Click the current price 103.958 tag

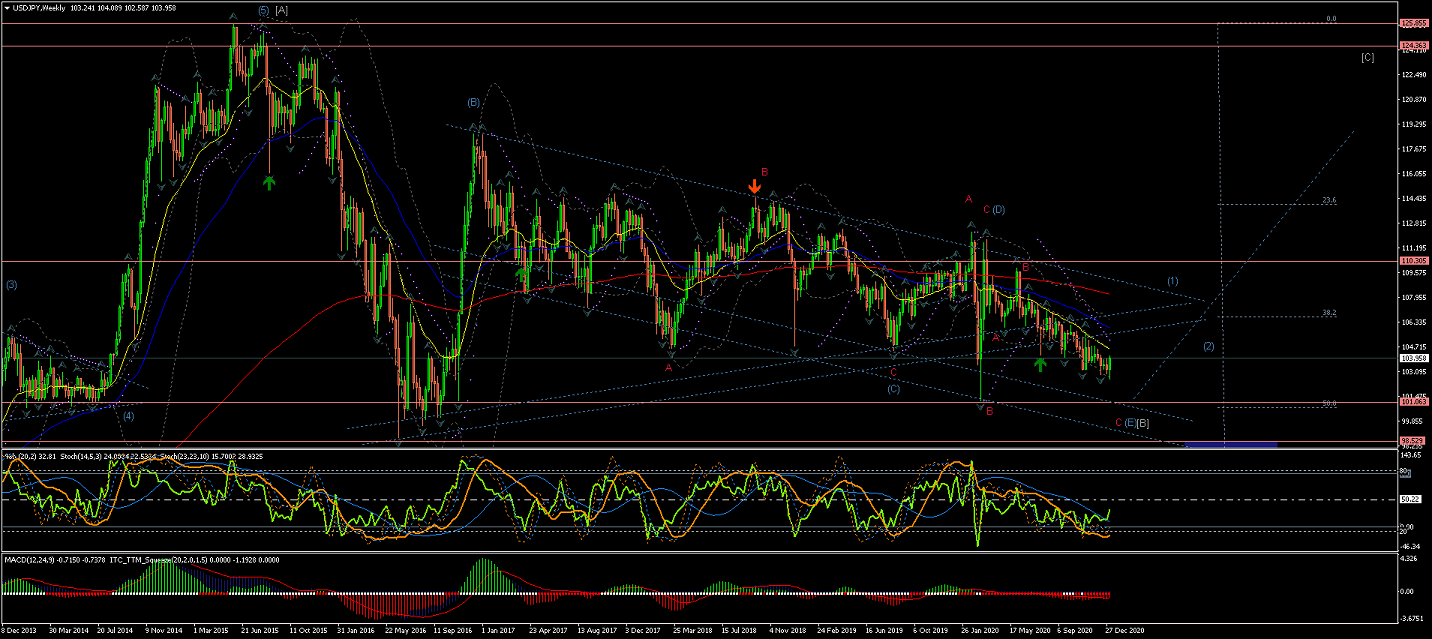tap(1414, 357)
